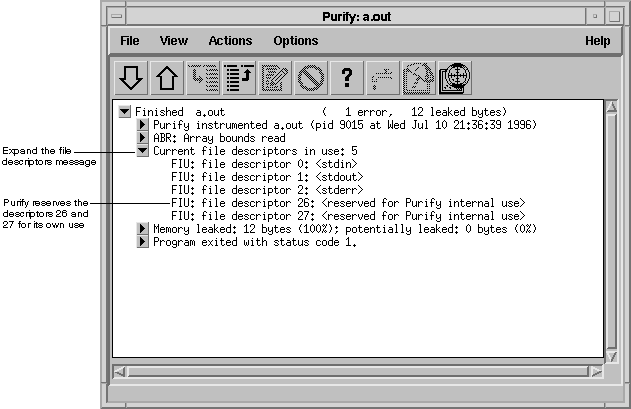Select FIU file descriptor 1 stdout row

coord(267,177)
